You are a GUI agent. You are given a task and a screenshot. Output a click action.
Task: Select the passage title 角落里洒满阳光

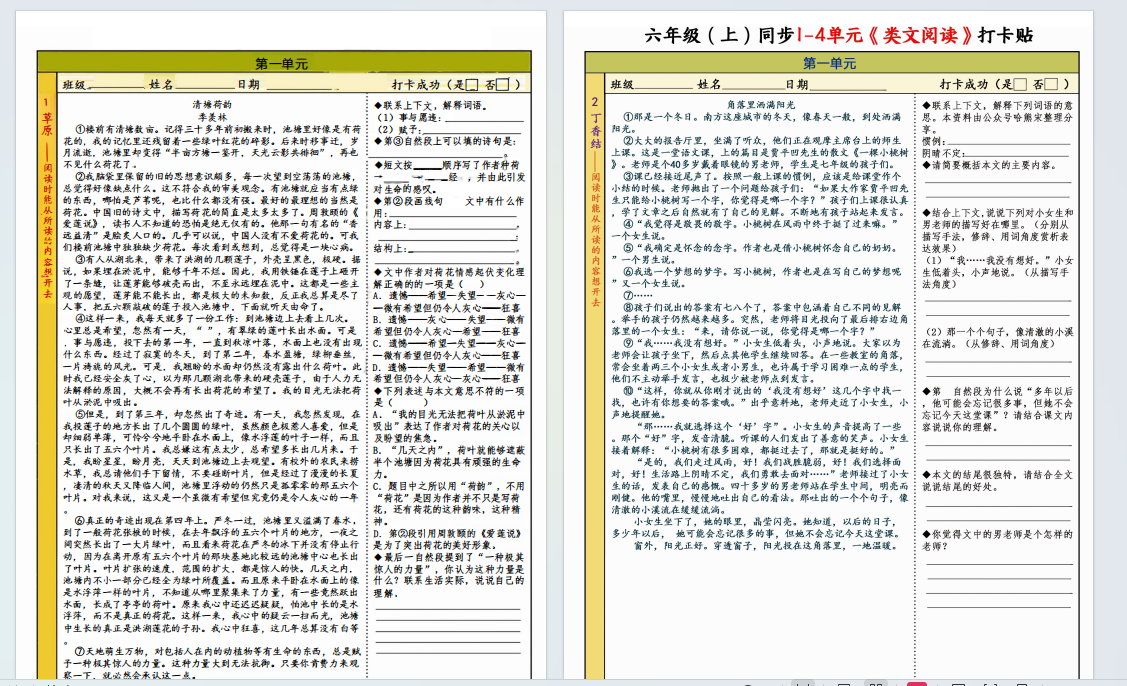(x=761, y=105)
